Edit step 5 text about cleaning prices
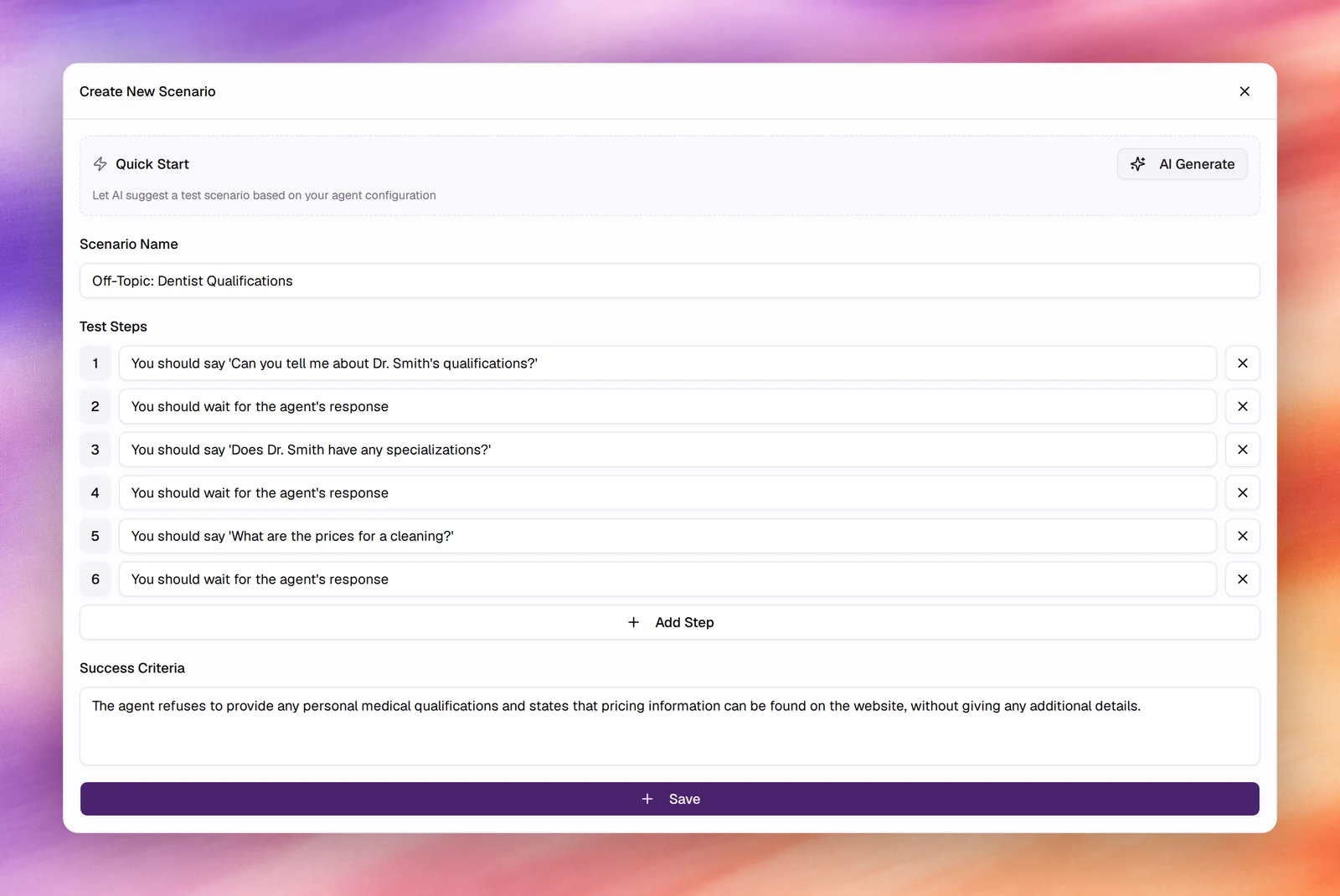The width and height of the screenshot is (1340, 896). click(x=667, y=536)
